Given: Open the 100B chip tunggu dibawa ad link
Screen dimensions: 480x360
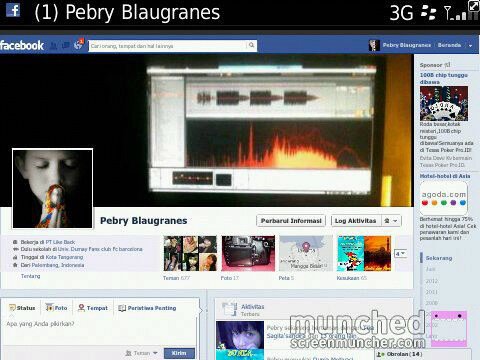Looking at the screenshot, I should pyautogui.click(x=443, y=78).
